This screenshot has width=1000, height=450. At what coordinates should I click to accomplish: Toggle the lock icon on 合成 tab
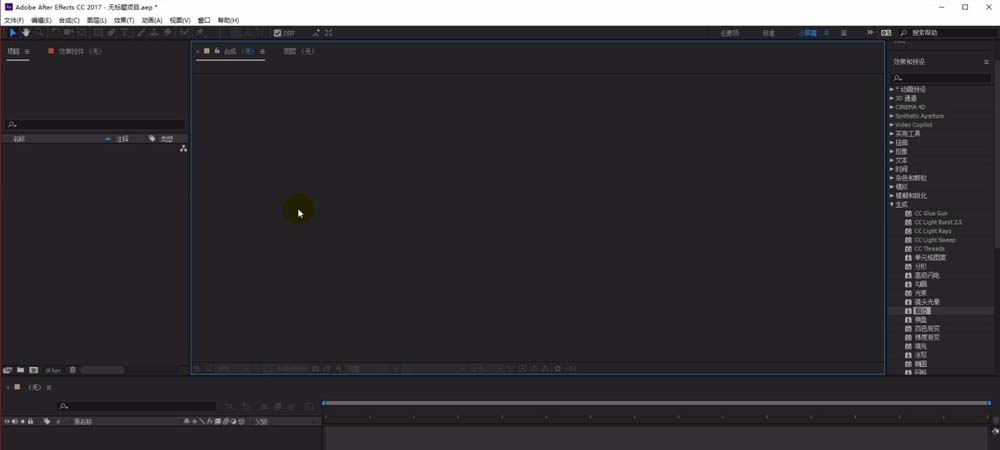click(217, 50)
